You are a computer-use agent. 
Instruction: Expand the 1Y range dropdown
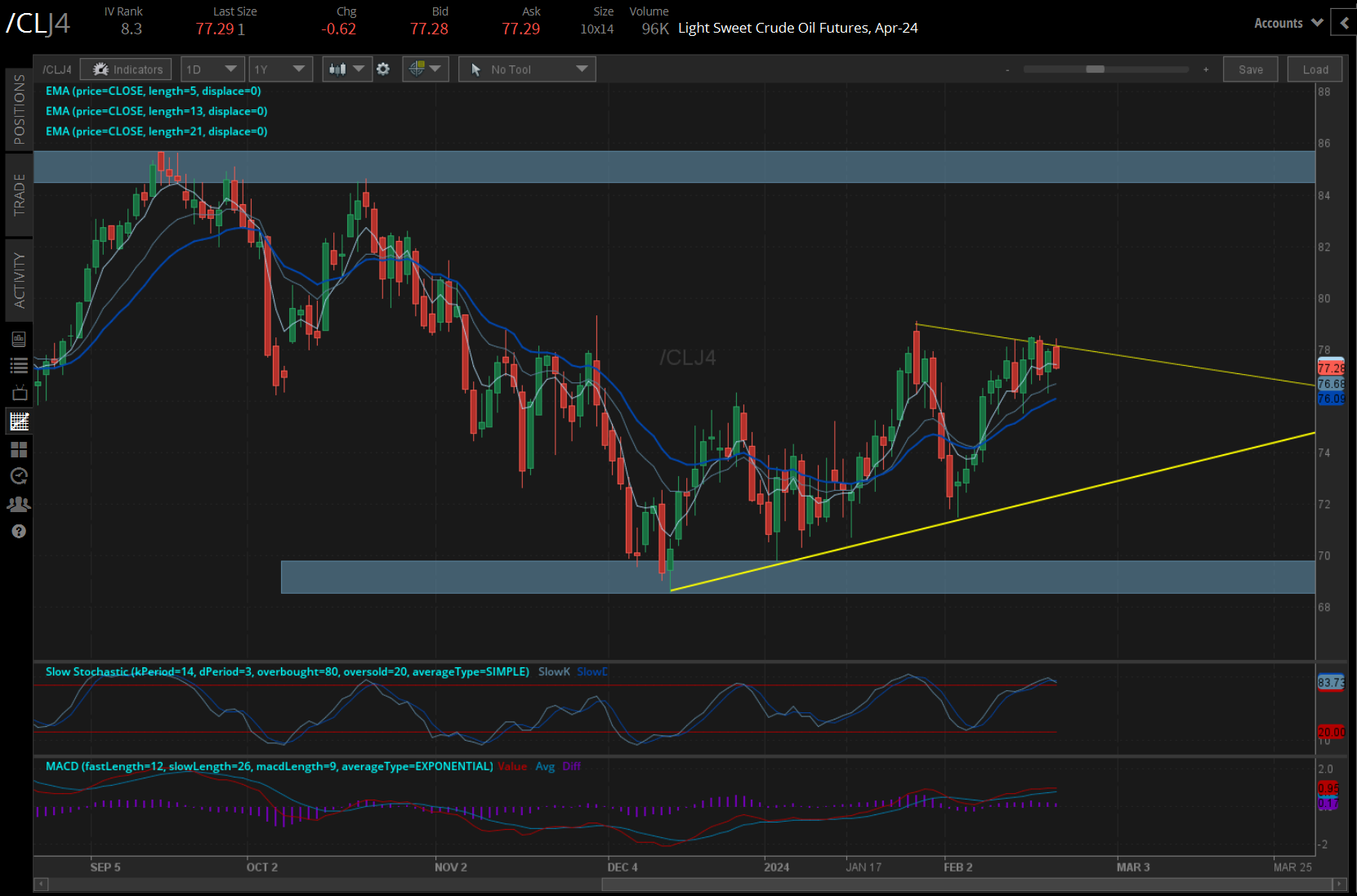tap(280, 69)
